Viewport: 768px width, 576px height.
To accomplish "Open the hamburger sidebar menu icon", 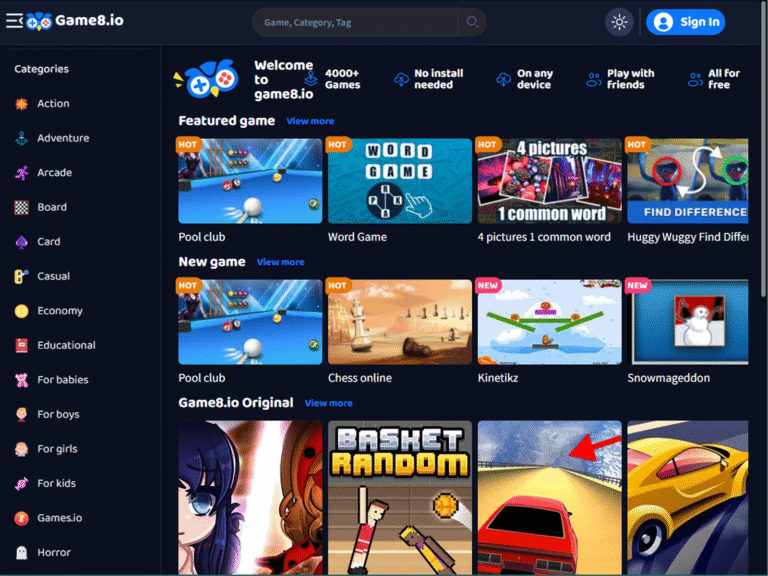I will tap(14, 21).
